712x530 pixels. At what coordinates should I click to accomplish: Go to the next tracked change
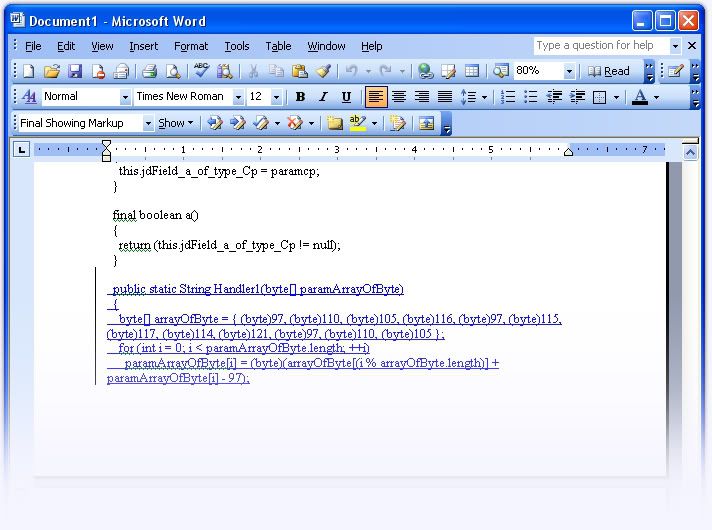pos(237,123)
